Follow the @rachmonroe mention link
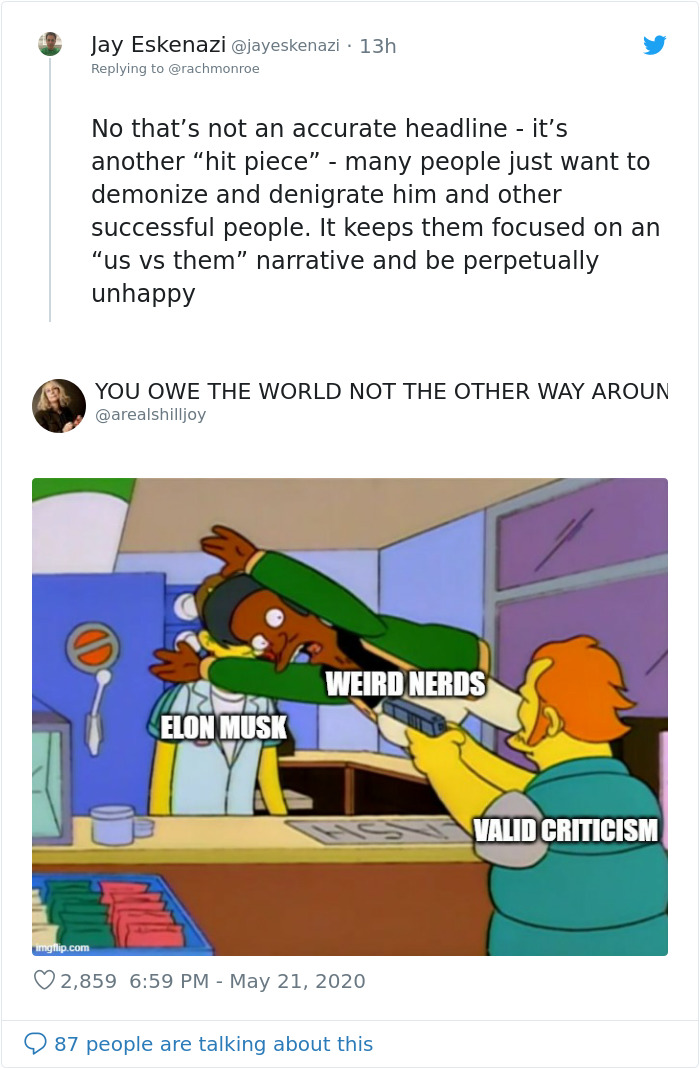Image resolution: width=700 pixels, height=1069 pixels. [x=213, y=69]
